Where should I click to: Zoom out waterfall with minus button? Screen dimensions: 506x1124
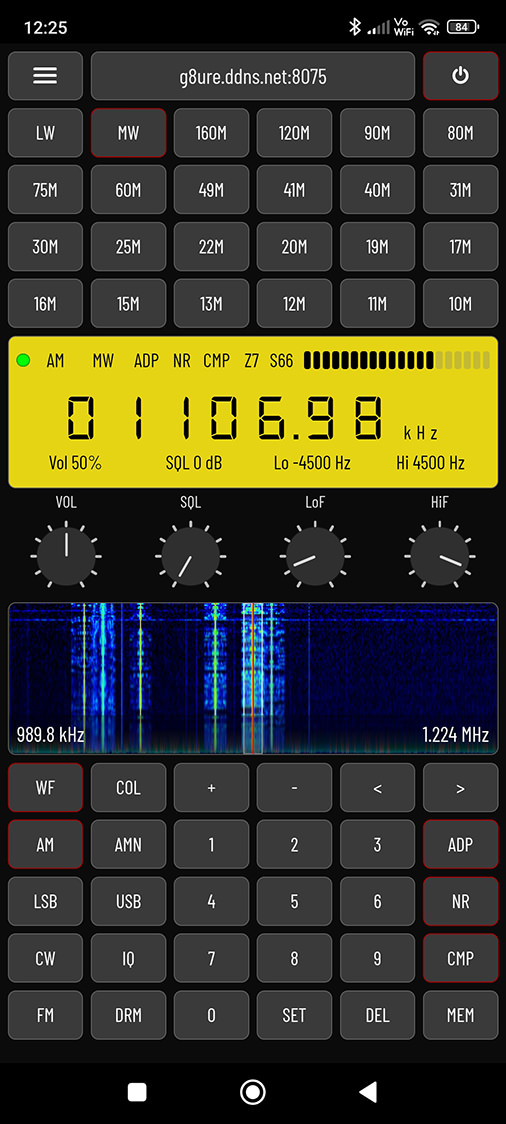coord(295,788)
